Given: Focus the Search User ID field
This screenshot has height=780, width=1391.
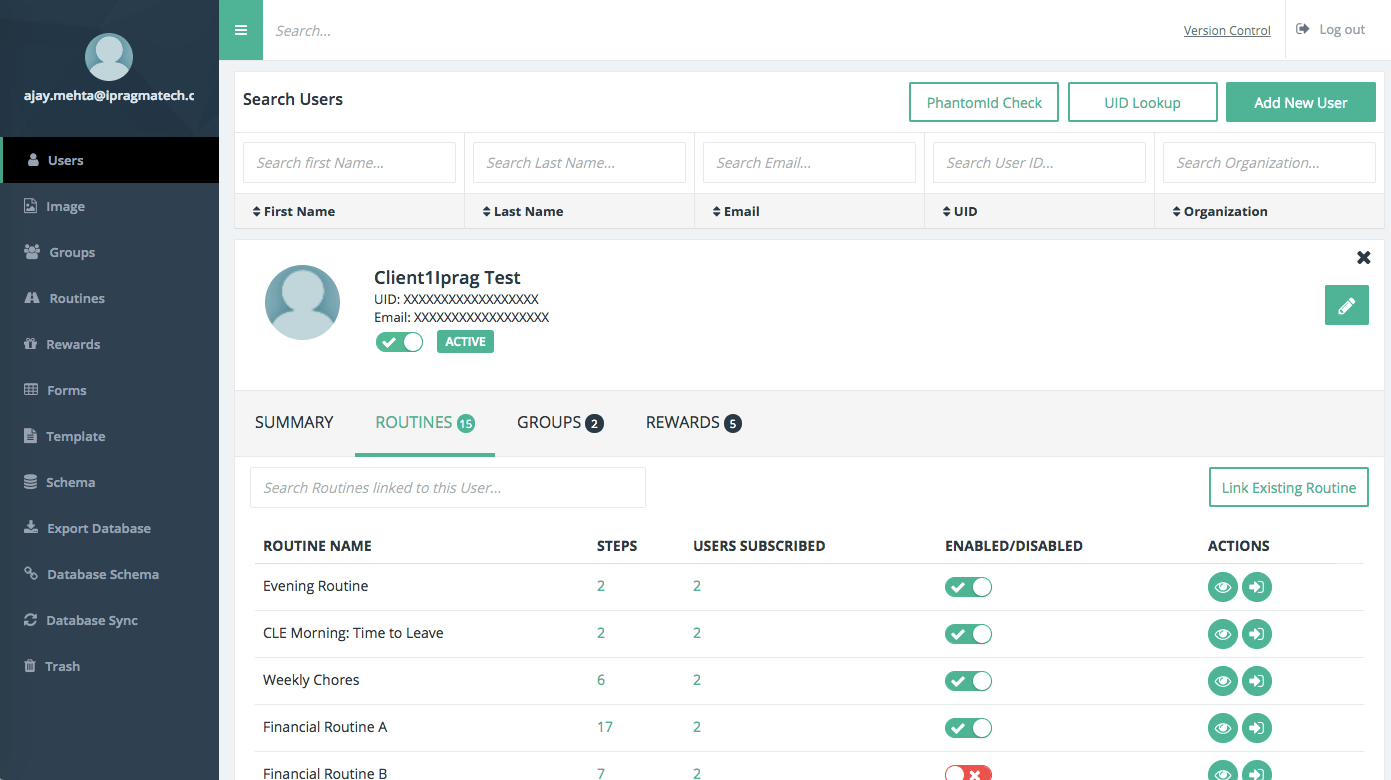Looking at the screenshot, I should tap(1039, 162).
